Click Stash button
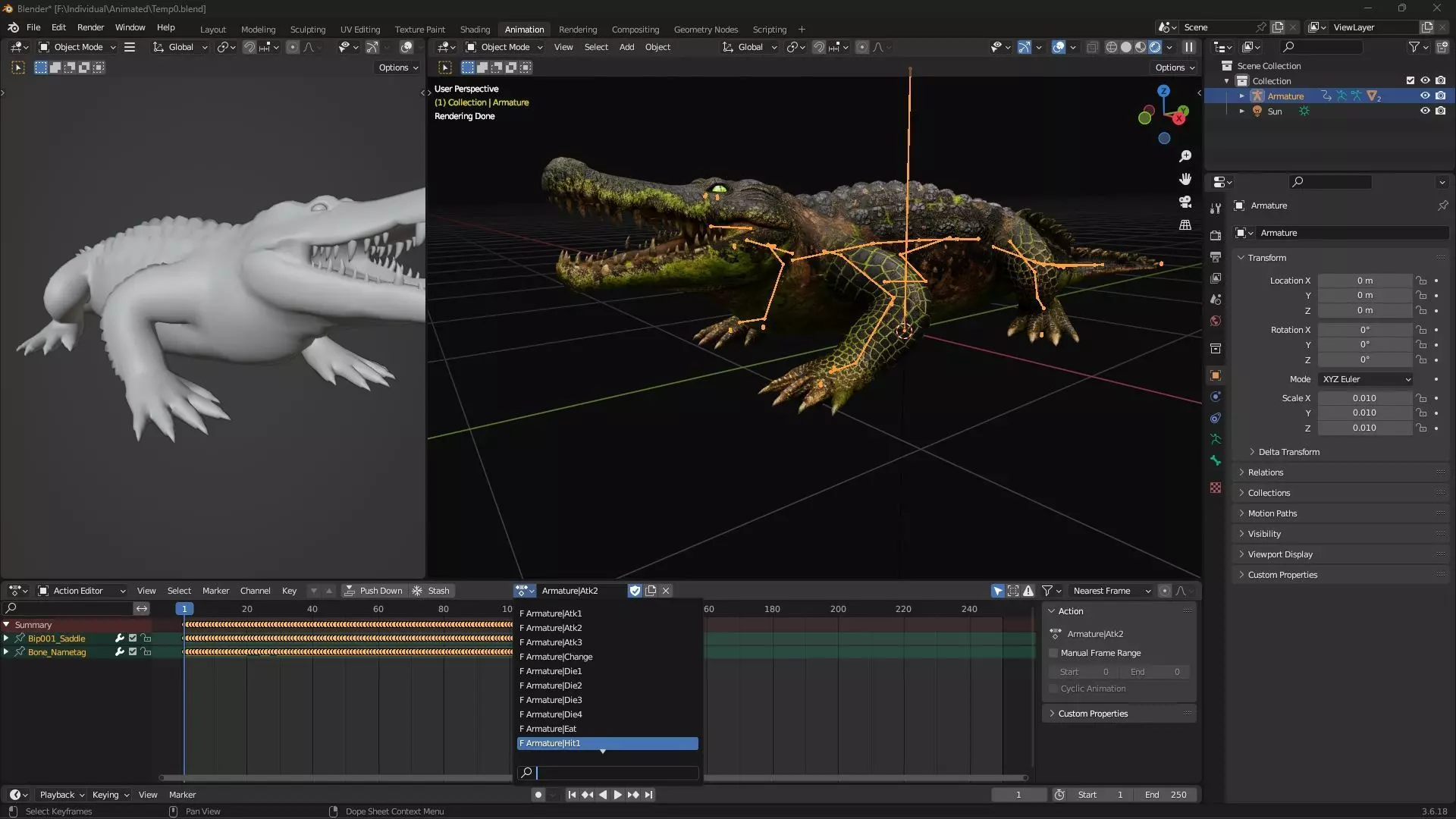 431,591
